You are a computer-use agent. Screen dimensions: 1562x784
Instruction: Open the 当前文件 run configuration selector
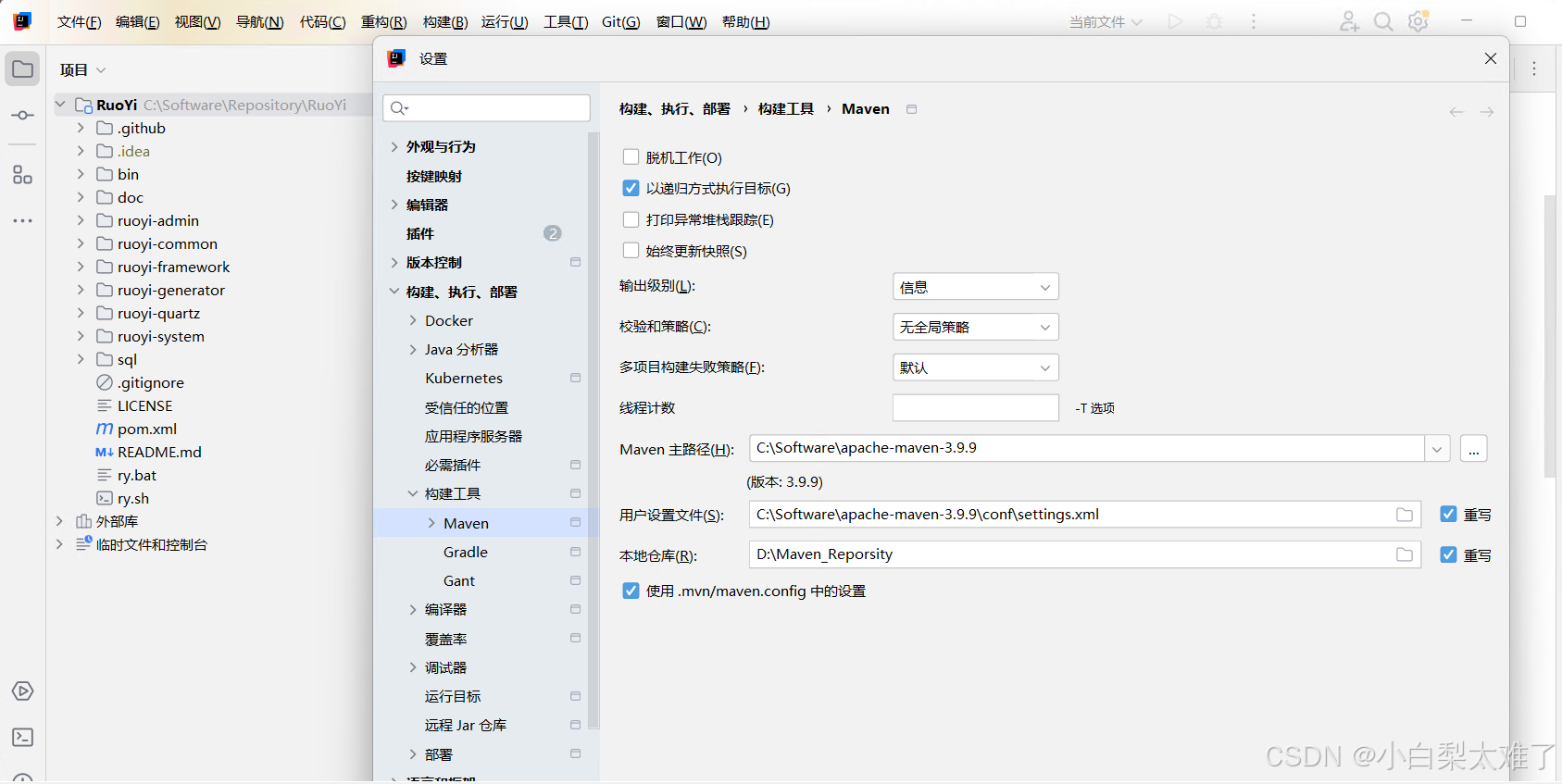[1106, 21]
